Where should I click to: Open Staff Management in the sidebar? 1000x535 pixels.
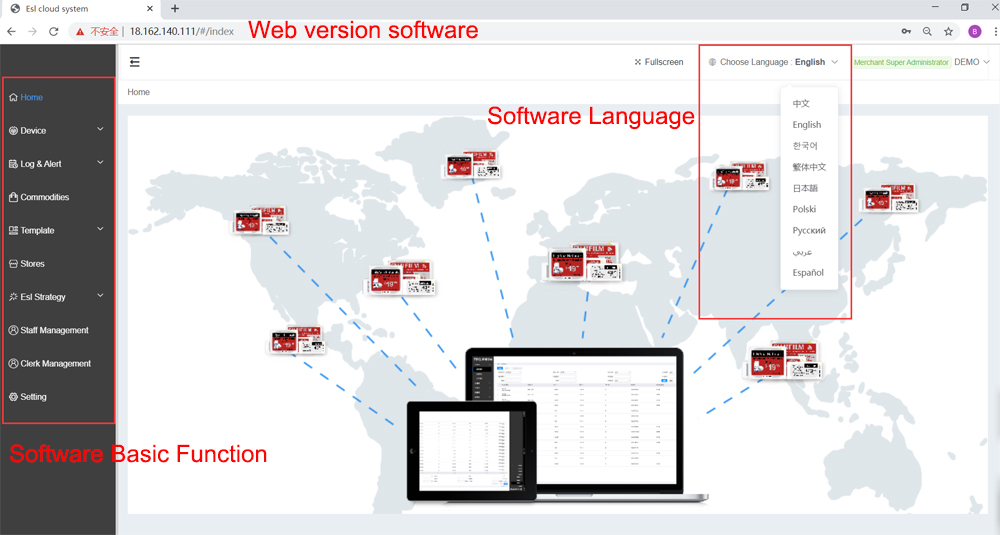click(x=54, y=331)
